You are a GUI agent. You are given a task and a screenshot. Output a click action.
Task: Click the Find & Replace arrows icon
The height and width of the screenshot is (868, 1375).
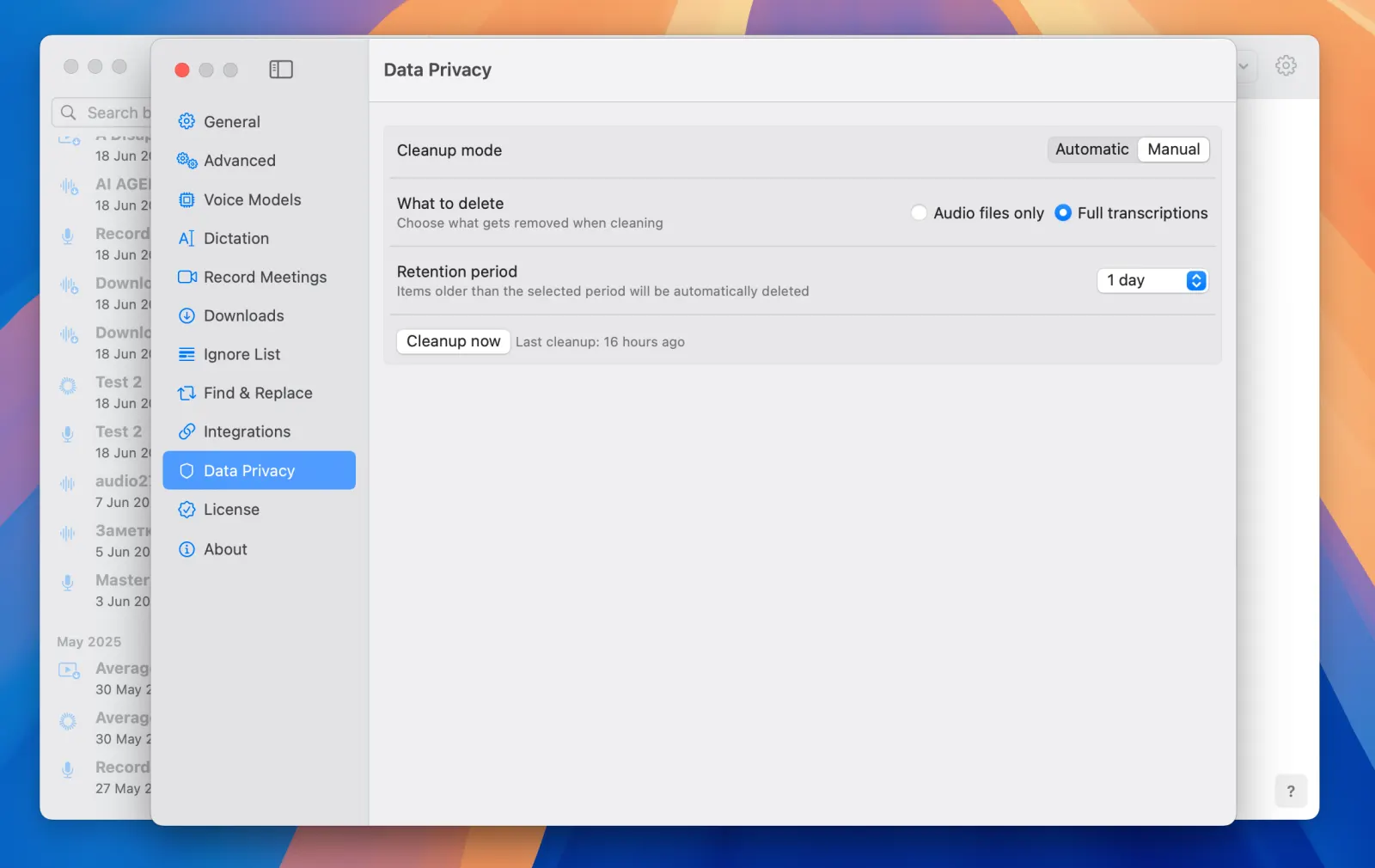tap(186, 394)
